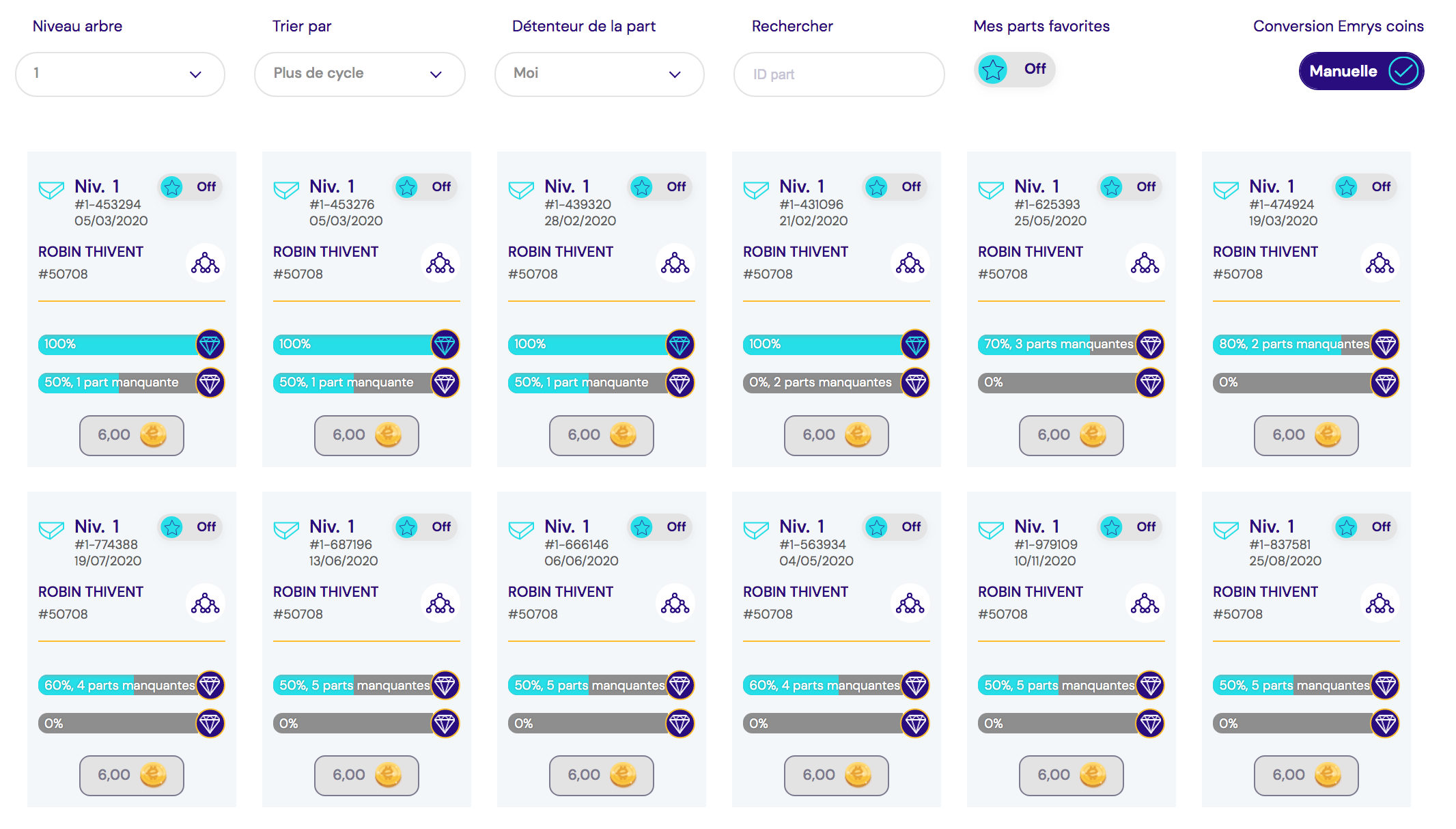
Task: Open tree icon on part #1-837581
Action: pyautogui.click(x=1380, y=603)
